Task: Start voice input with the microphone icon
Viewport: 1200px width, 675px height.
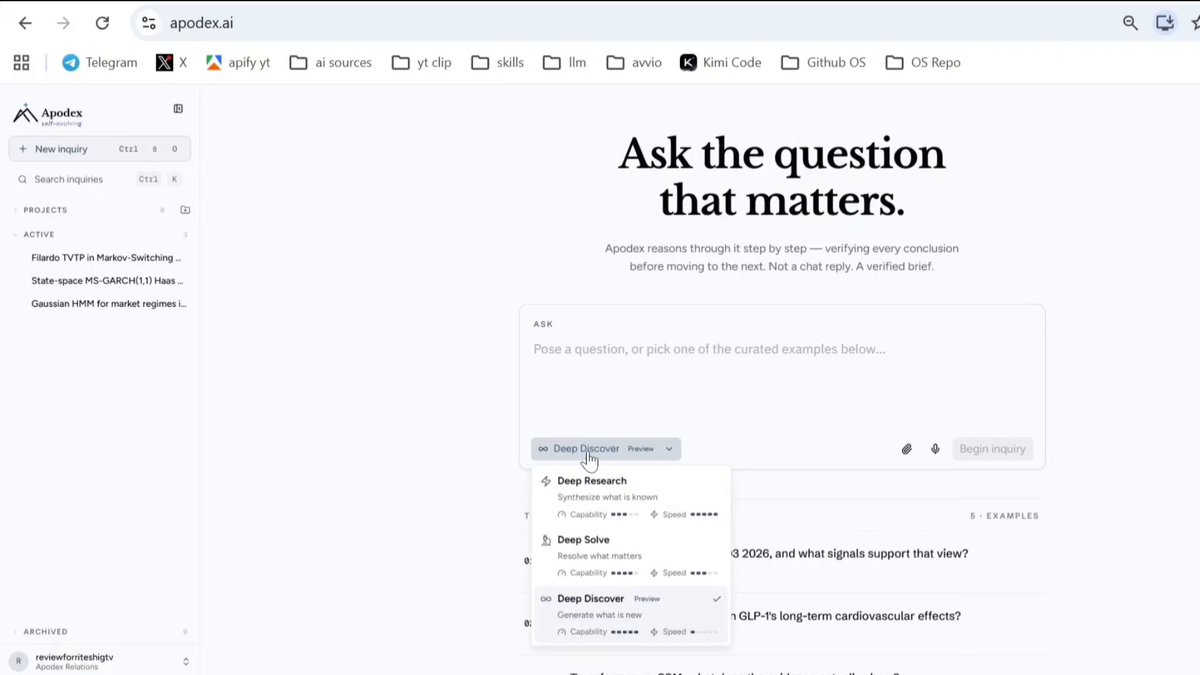Action: 935,449
